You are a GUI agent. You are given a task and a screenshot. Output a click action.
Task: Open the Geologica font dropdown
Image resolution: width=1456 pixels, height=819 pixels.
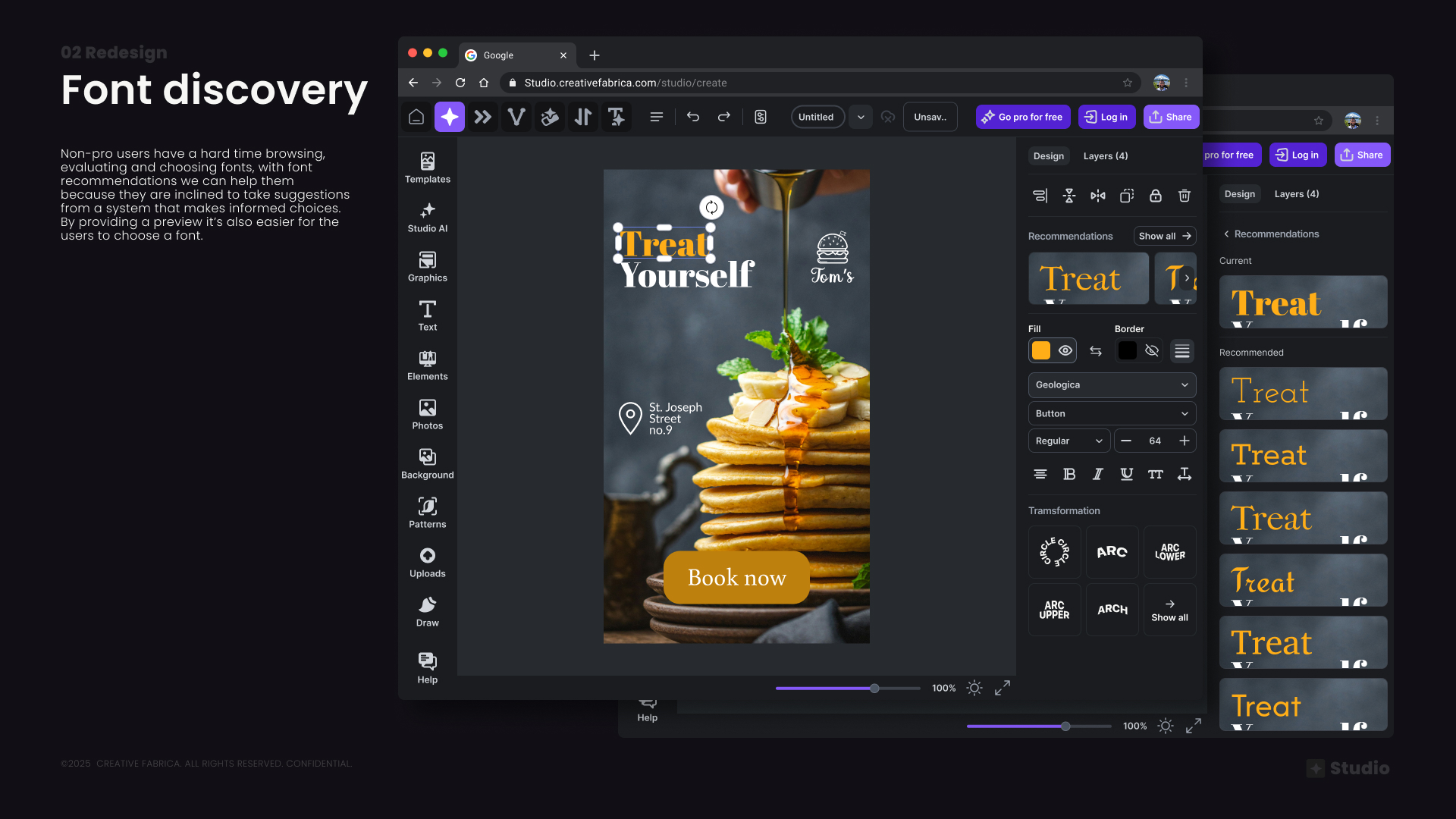coord(1112,384)
